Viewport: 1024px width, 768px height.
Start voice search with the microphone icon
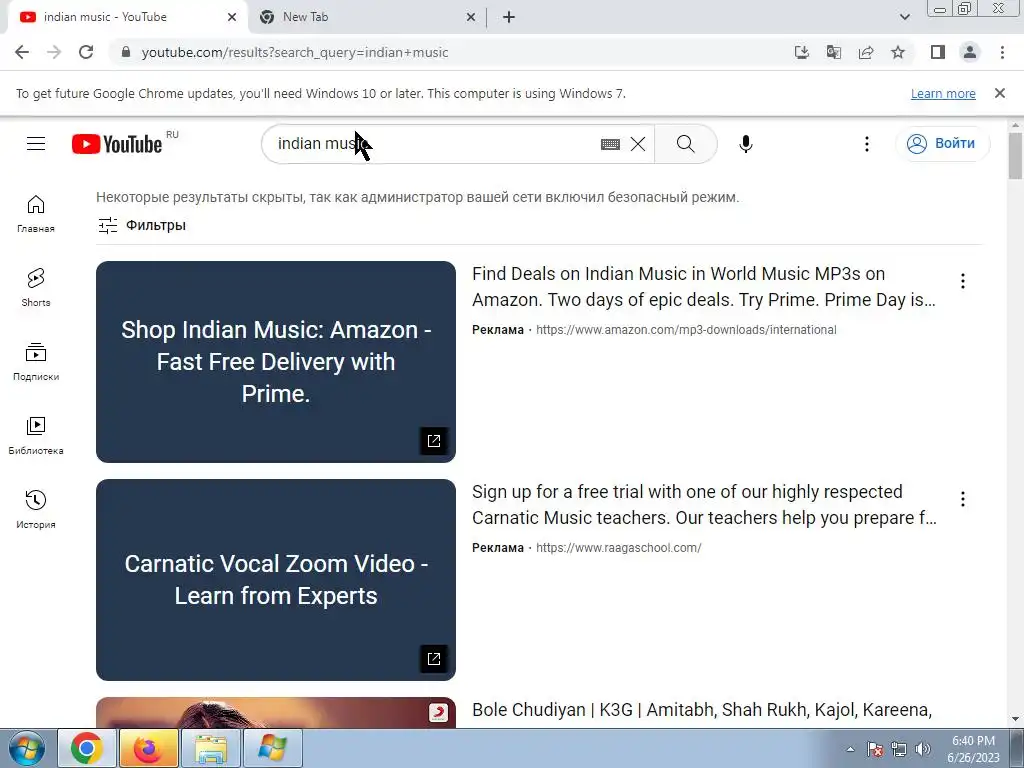click(746, 144)
